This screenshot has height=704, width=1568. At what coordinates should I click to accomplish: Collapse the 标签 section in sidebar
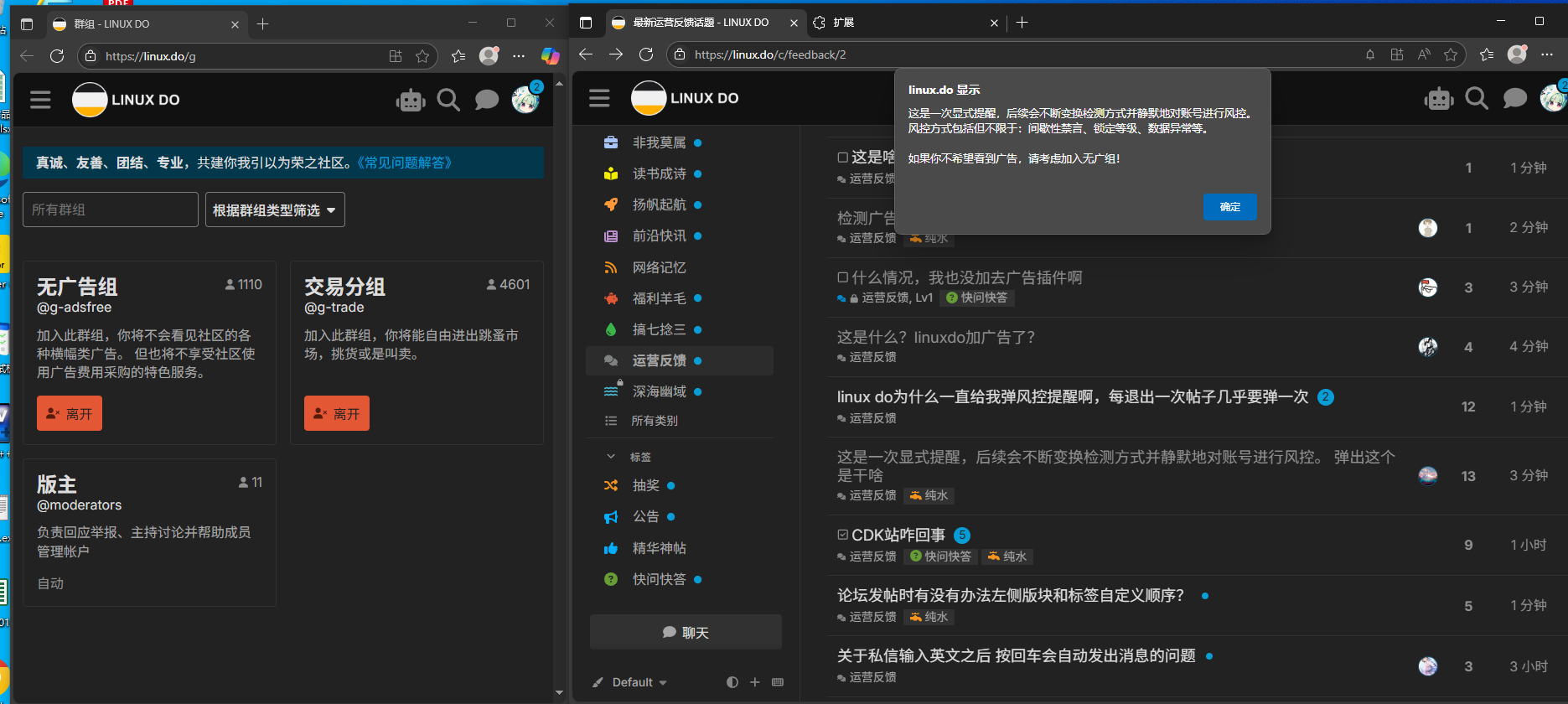point(611,457)
